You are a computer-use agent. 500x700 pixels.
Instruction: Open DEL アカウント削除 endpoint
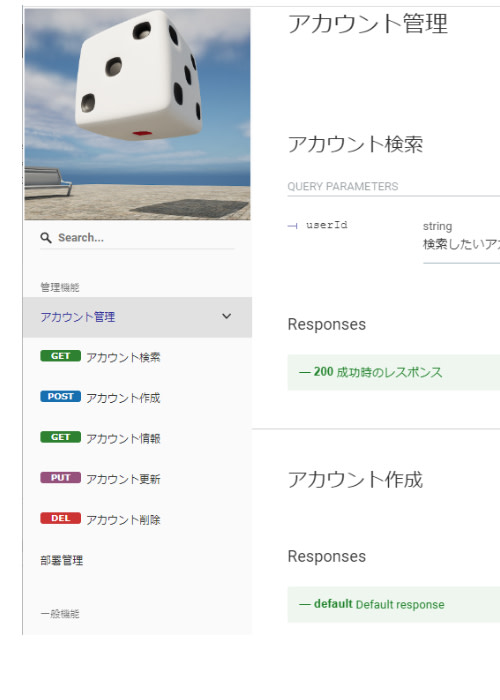[138, 519]
